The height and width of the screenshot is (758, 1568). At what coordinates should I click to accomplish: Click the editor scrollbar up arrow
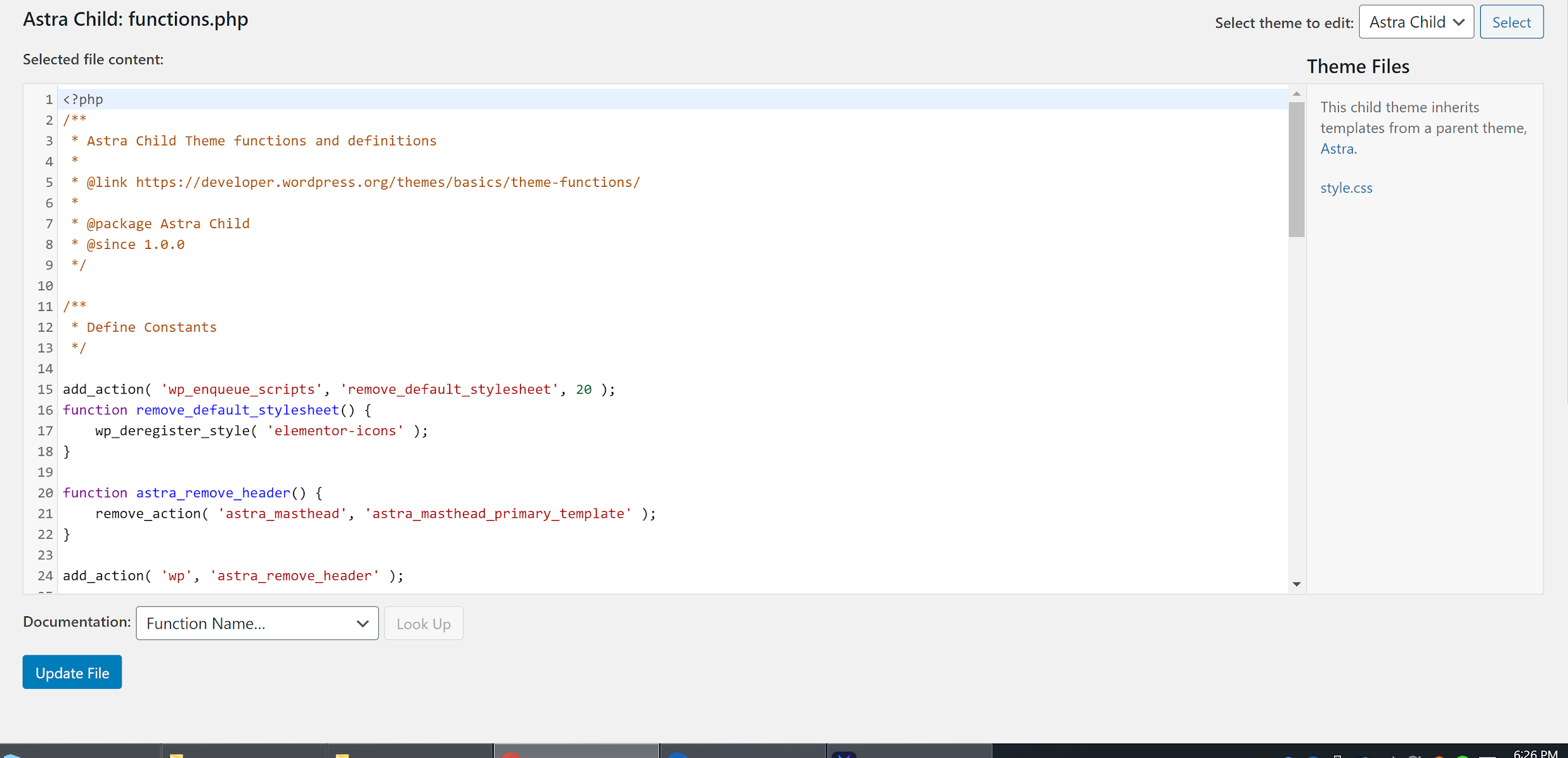pyautogui.click(x=1296, y=94)
